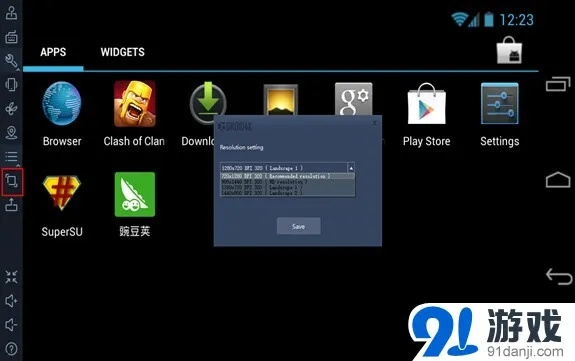The image size is (575, 361).
Task: Open the keyboard mapping tool in sidebar
Action: pos(11,37)
